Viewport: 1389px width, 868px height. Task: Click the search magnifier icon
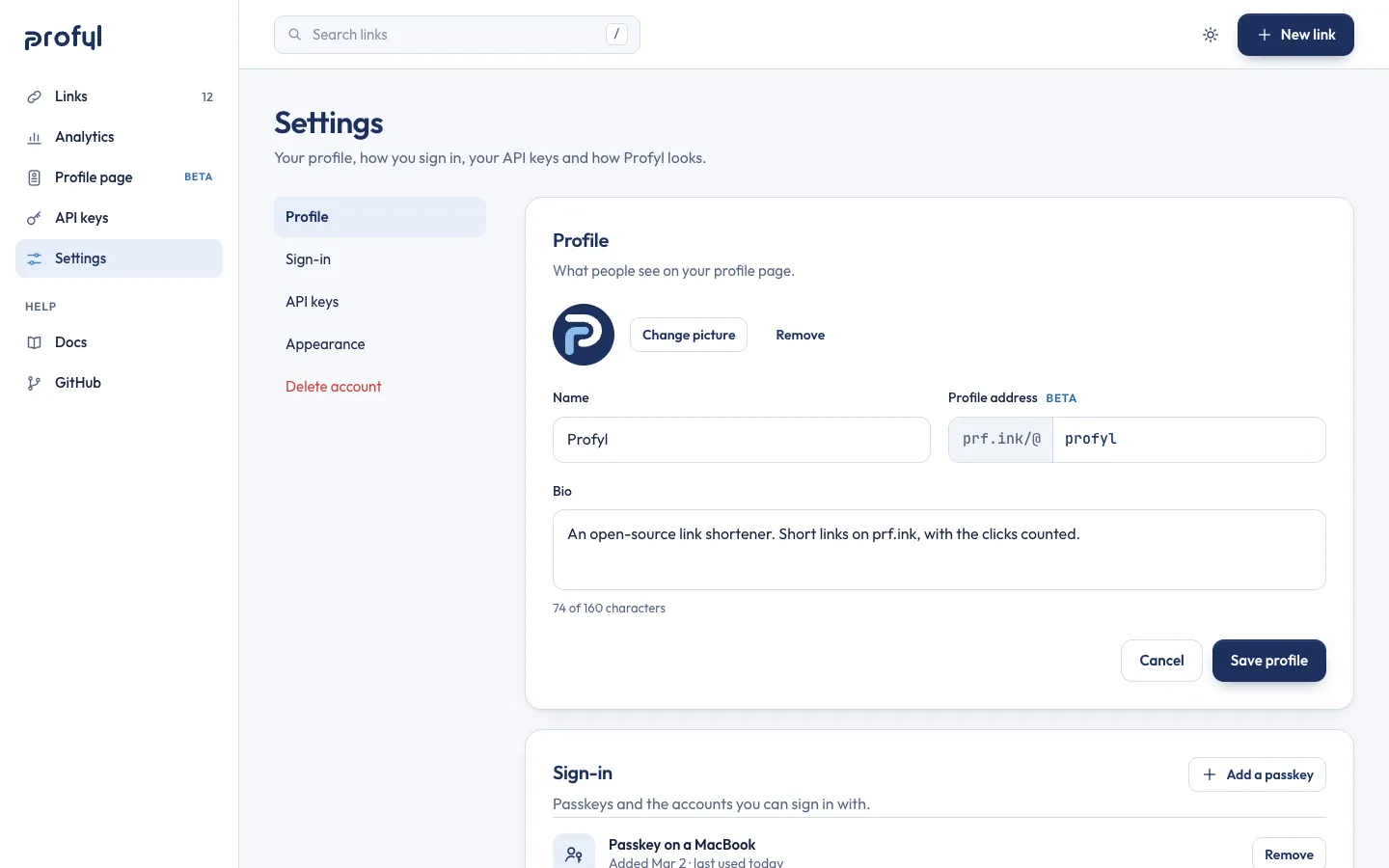295,35
